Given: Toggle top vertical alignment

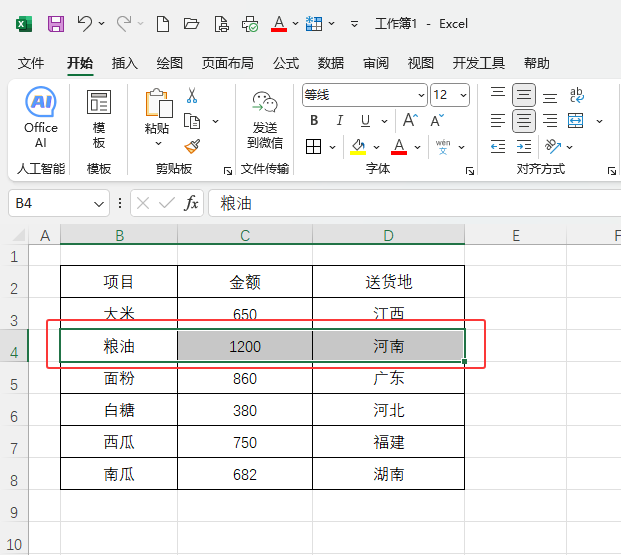Looking at the screenshot, I should (x=498, y=95).
